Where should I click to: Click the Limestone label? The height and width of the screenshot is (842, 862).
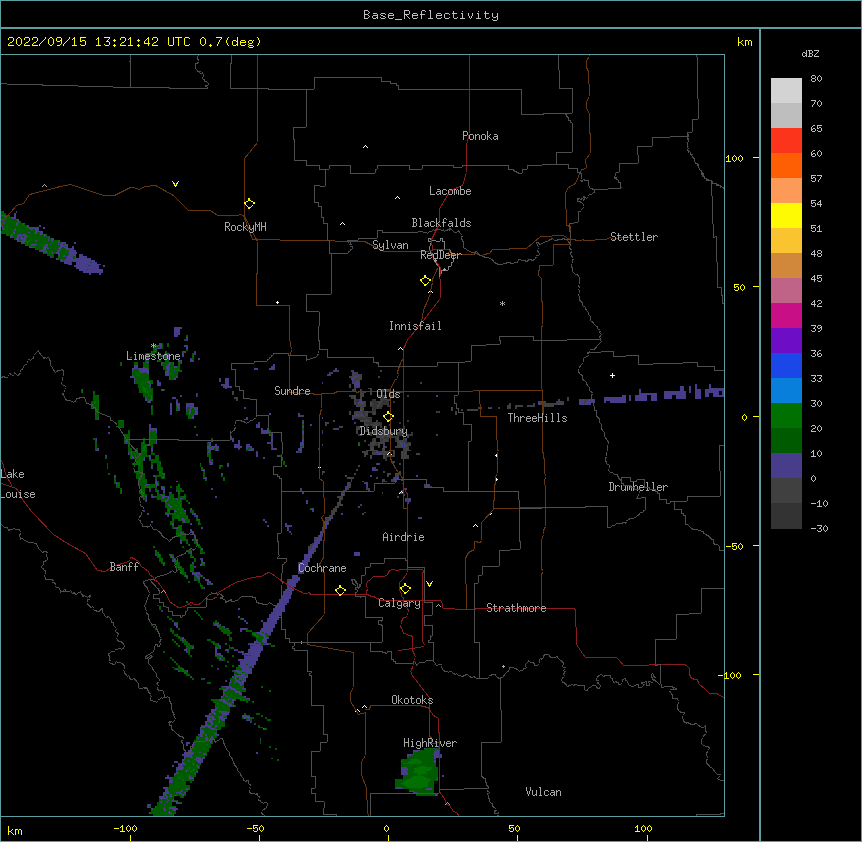coord(153,356)
